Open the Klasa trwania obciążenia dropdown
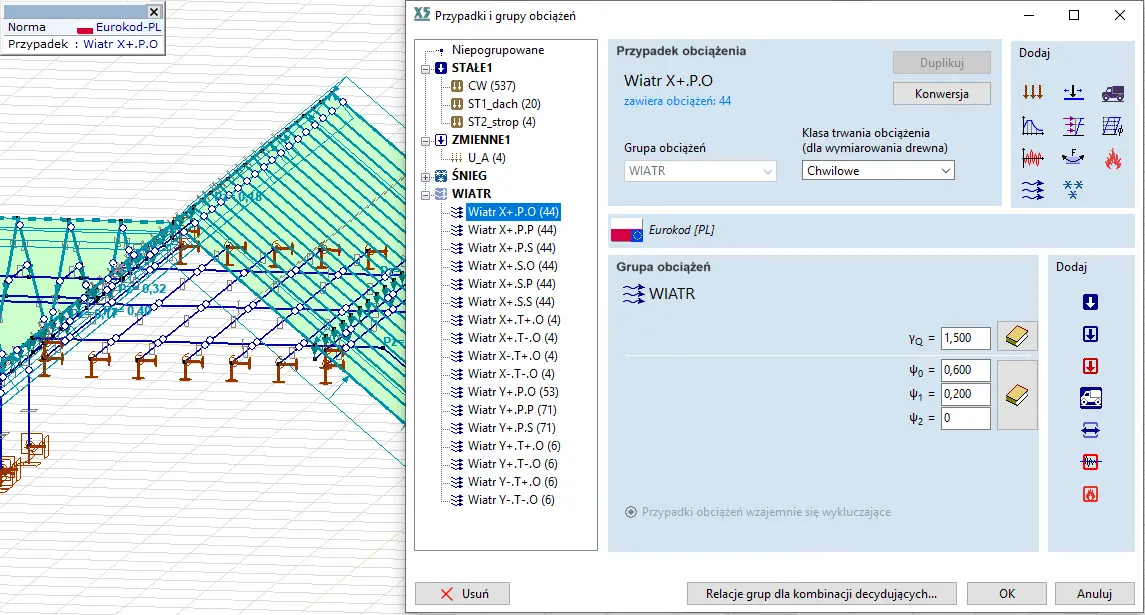1145x615 pixels. (878, 171)
